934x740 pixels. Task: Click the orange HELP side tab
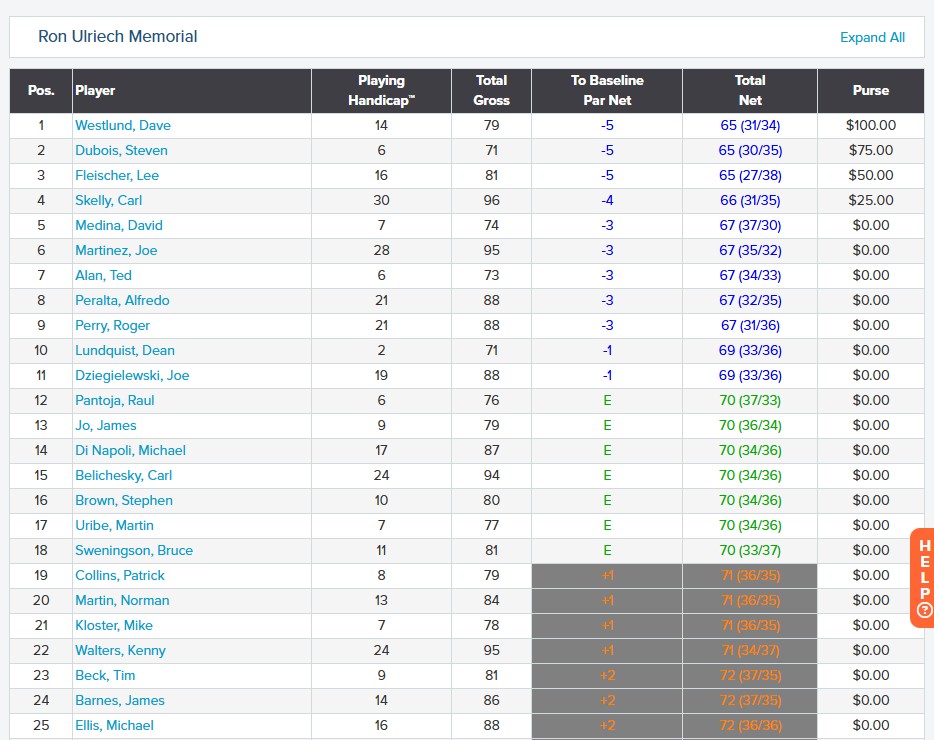click(922, 578)
